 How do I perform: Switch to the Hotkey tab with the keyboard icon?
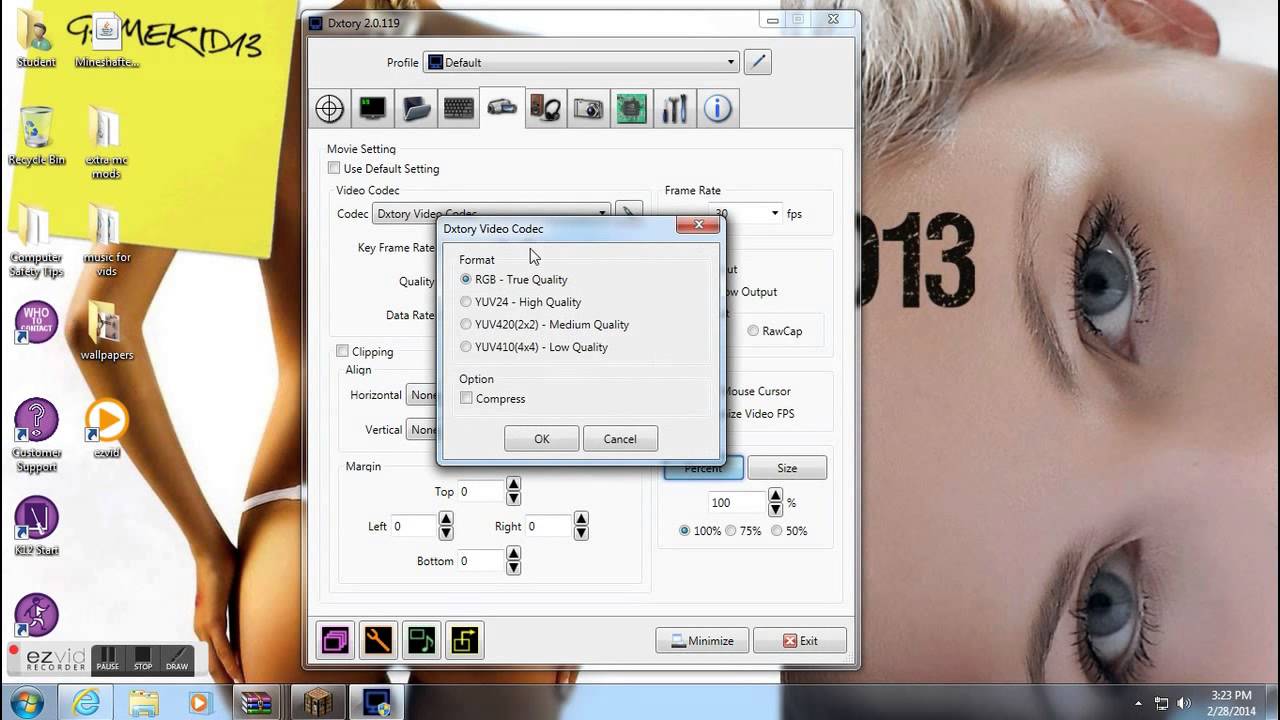pos(459,108)
